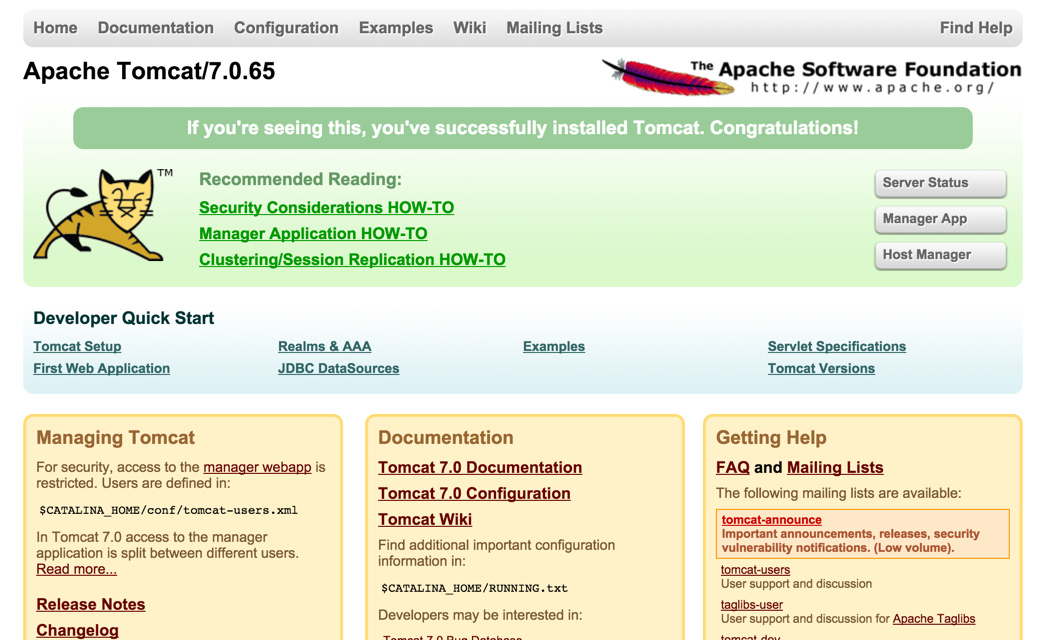Click the Read more... link
Screen dimensions: 1049x640
[76, 569]
